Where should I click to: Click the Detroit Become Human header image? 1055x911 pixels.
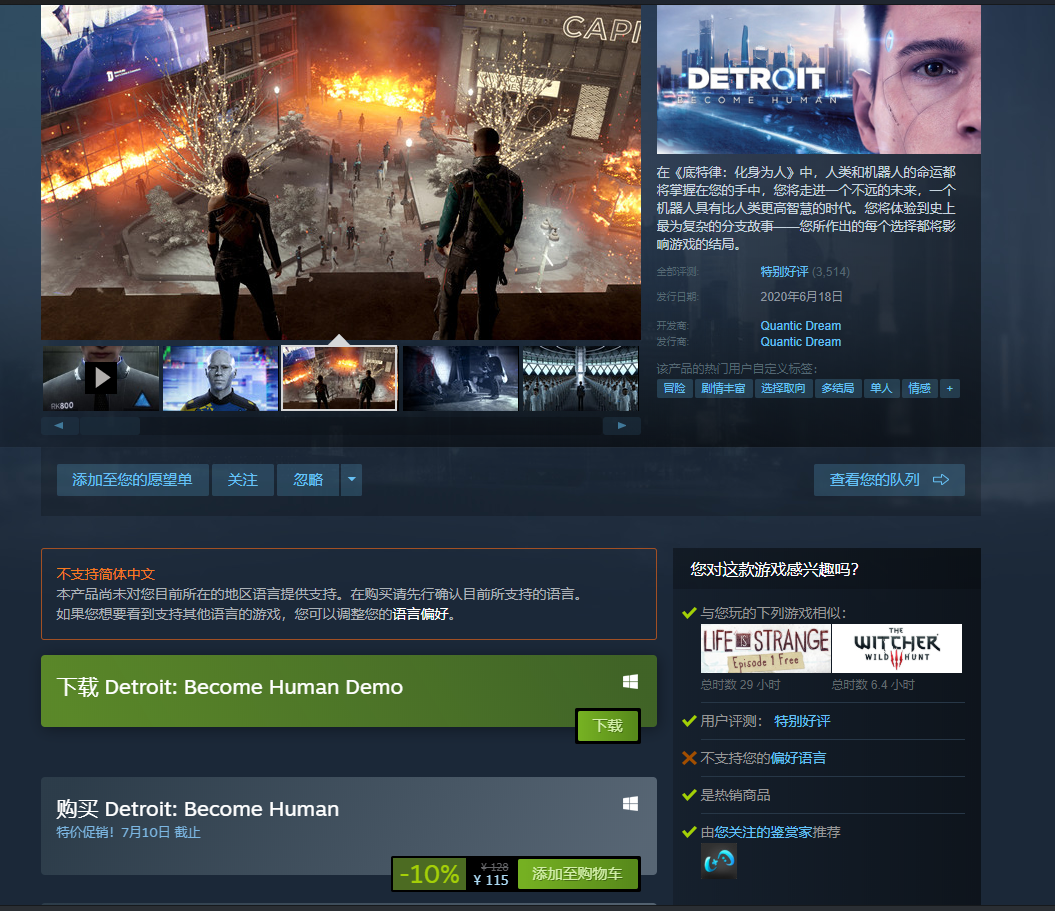tap(818, 79)
